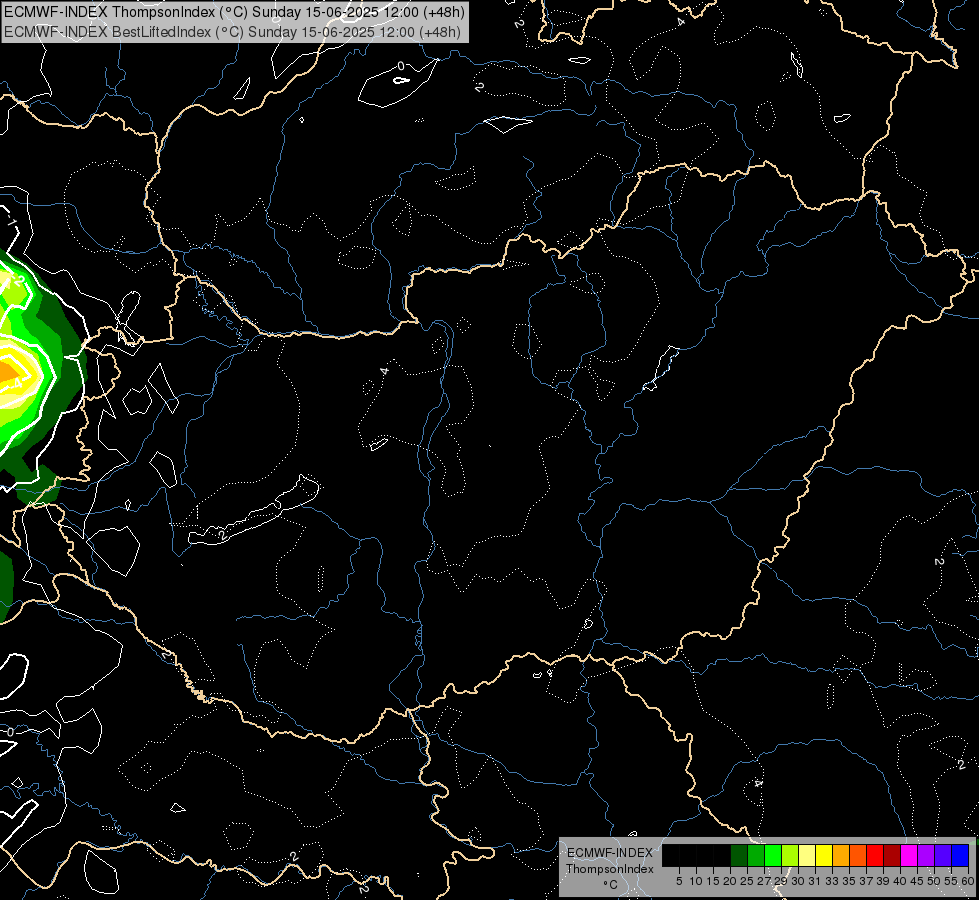The width and height of the screenshot is (979, 900).
Task: Select the blue 55–60 legend swatch
Action: coord(960,856)
